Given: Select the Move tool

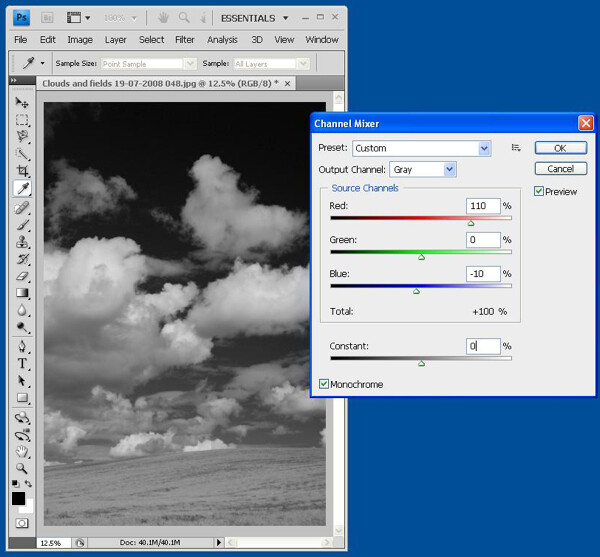Looking at the screenshot, I should coord(22,103).
